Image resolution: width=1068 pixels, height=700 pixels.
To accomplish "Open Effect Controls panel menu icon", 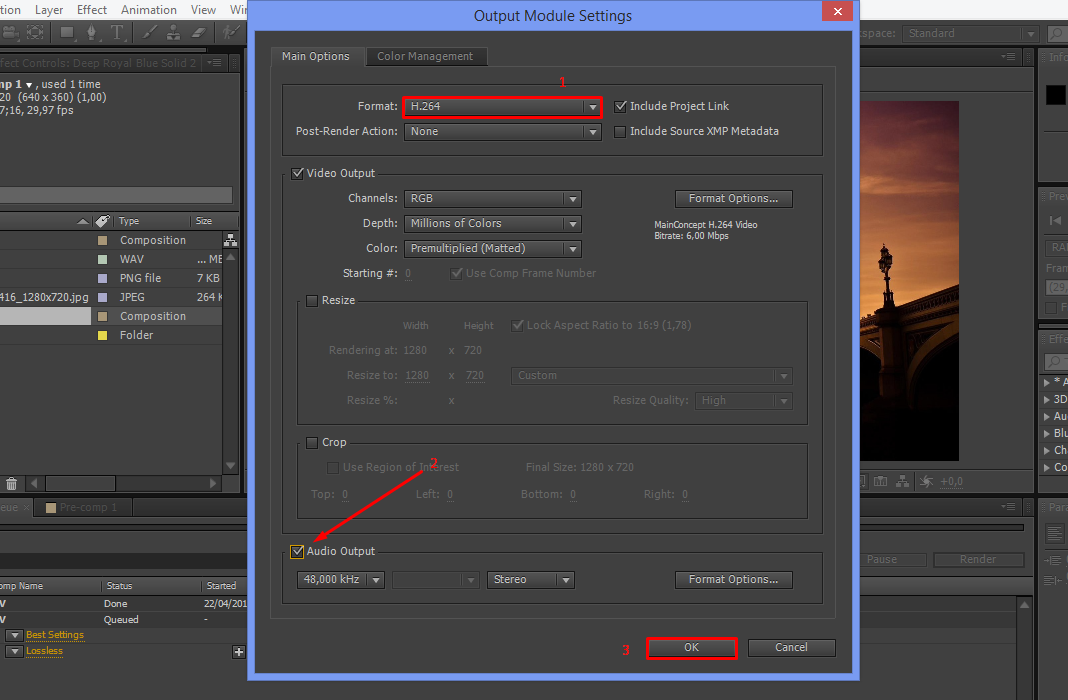I will click(x=215, y=63).
